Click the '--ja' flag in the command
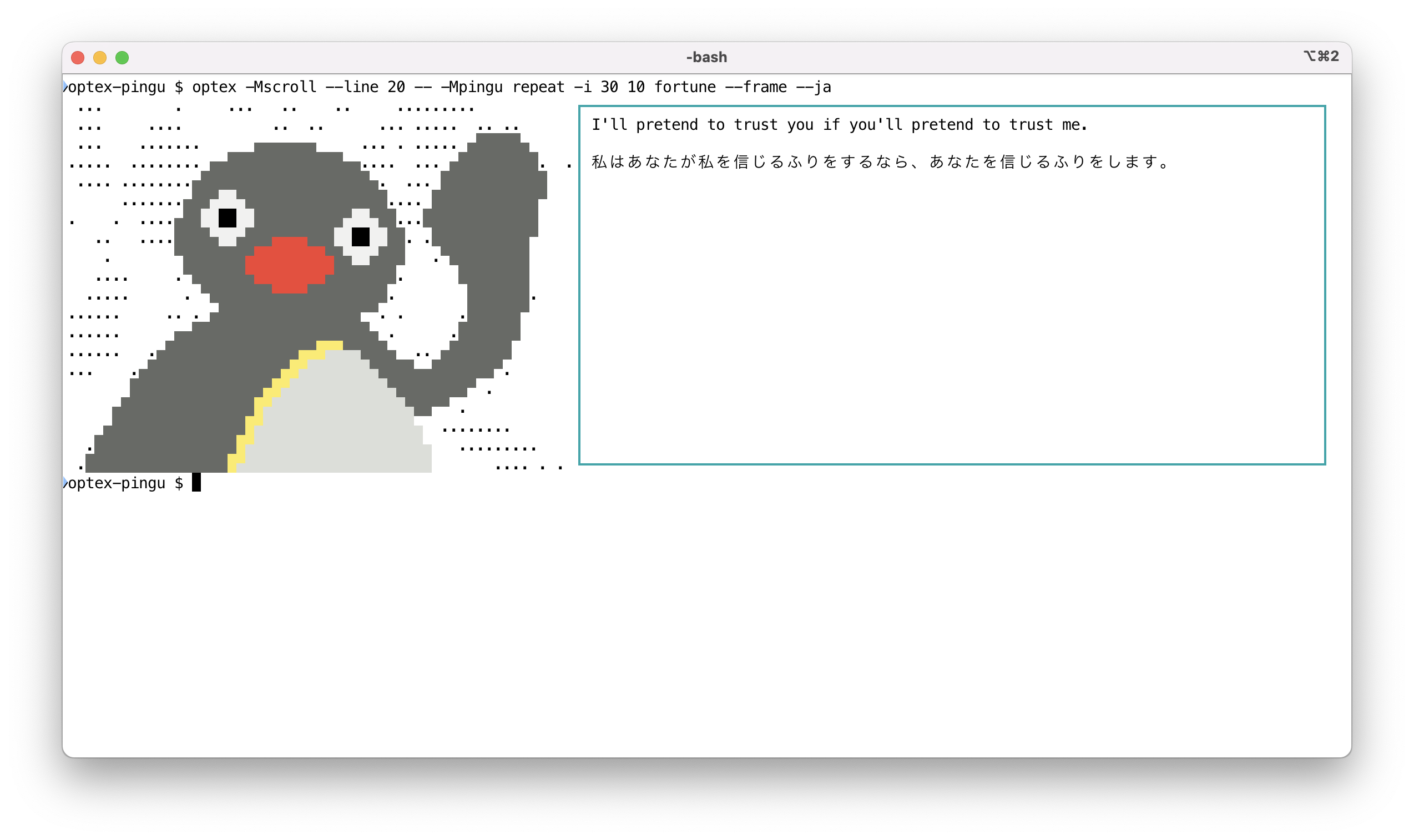The width and height of the screenshot is (1414, 840). [813, 87]
